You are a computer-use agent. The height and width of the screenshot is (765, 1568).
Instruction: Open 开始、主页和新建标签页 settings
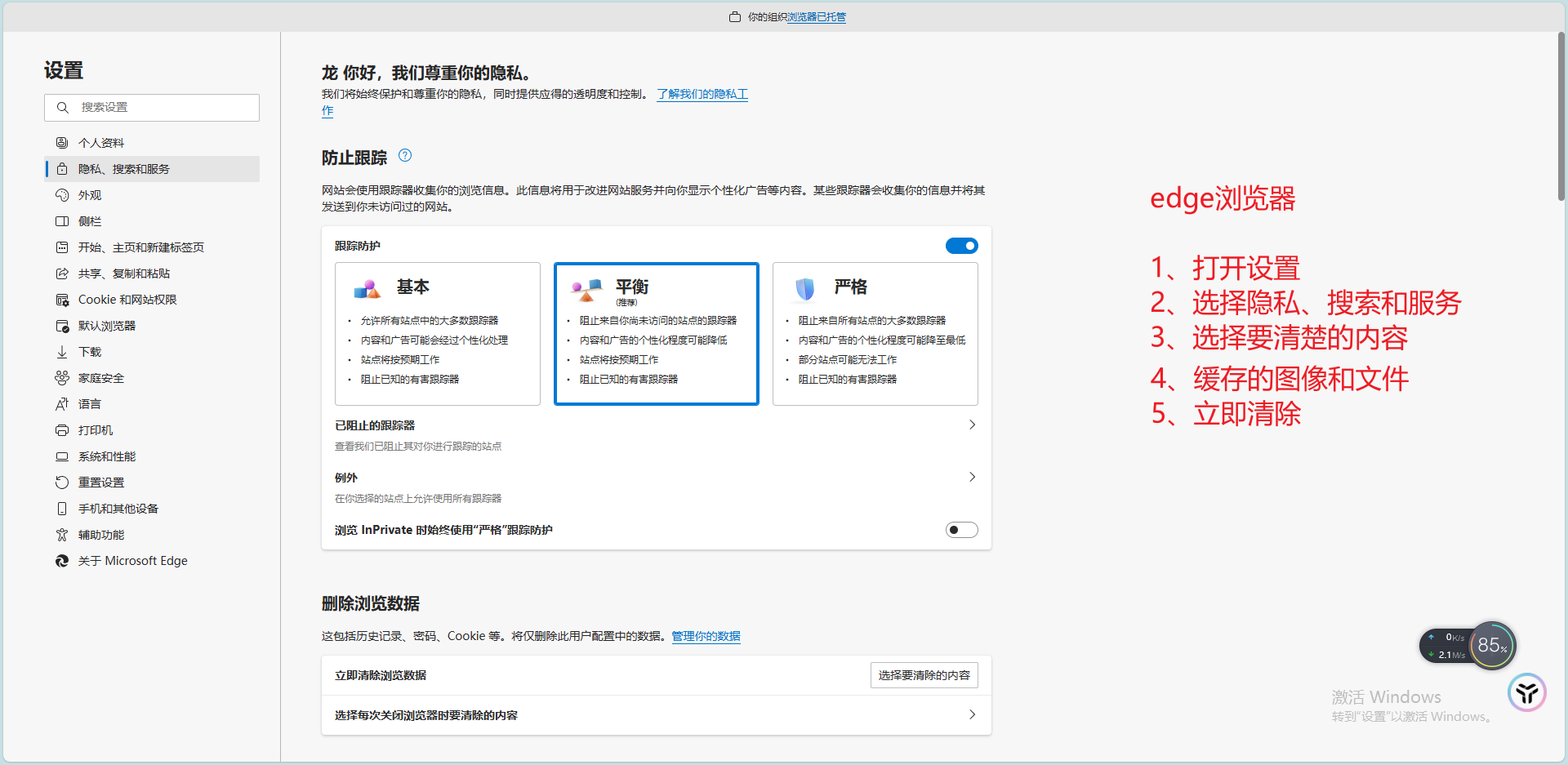(x=152, y=247)
